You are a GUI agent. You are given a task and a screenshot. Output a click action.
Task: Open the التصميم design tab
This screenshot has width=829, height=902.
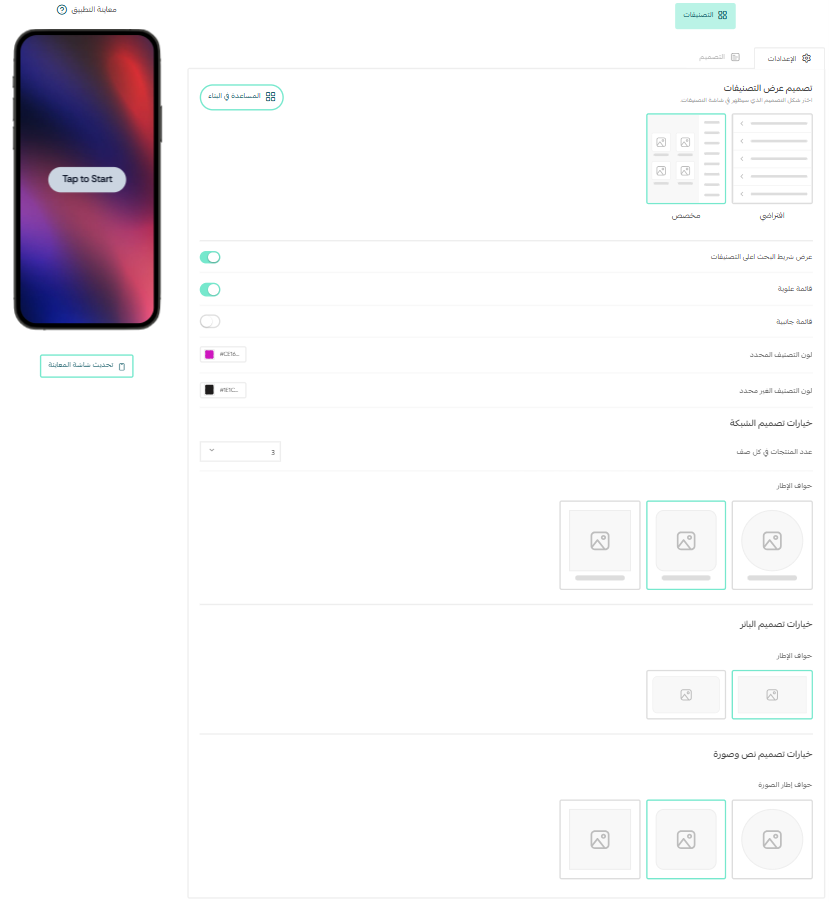[x=719, y=57]
